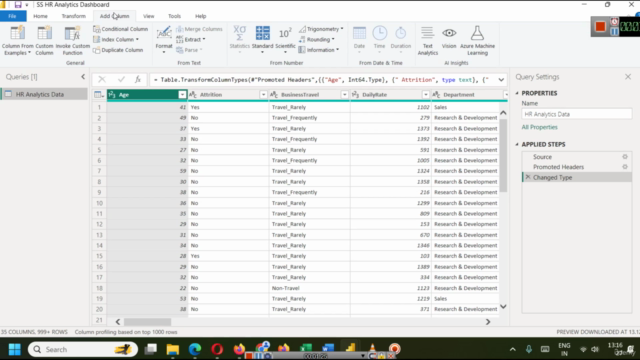
Task: Open Column From Examples tool
Action: 18,40
